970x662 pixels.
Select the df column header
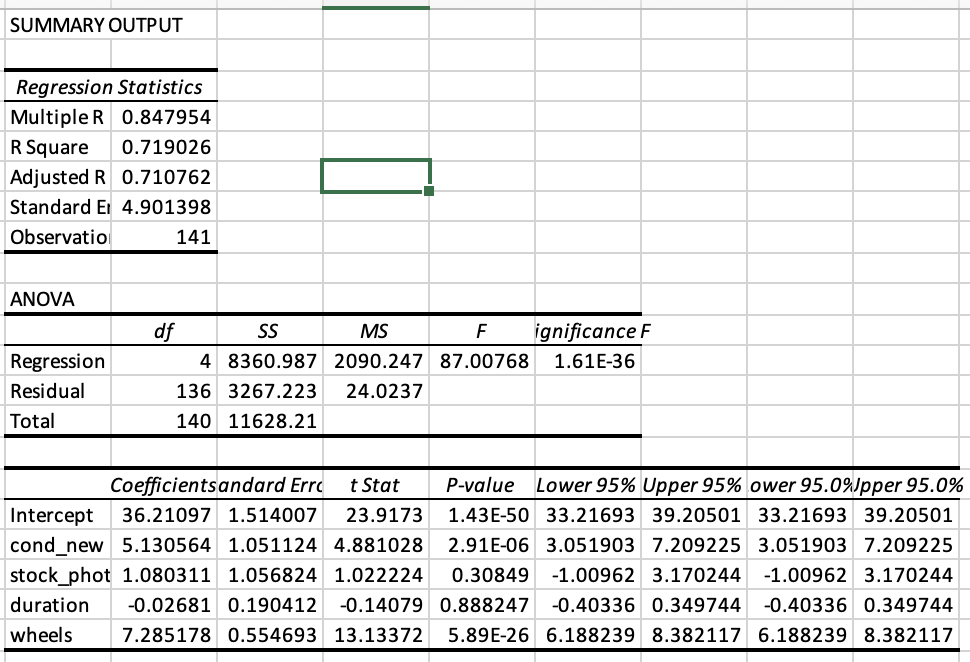click(165, 331)
